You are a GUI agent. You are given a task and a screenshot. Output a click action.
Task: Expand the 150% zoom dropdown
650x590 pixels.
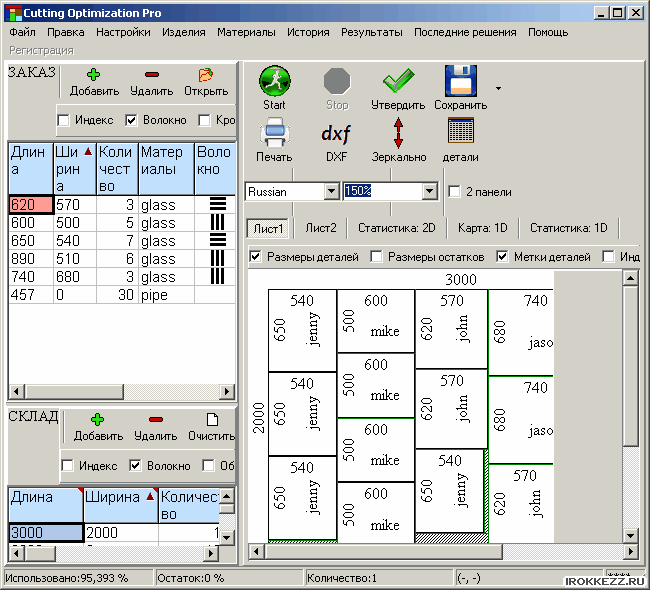pos(430,191)
